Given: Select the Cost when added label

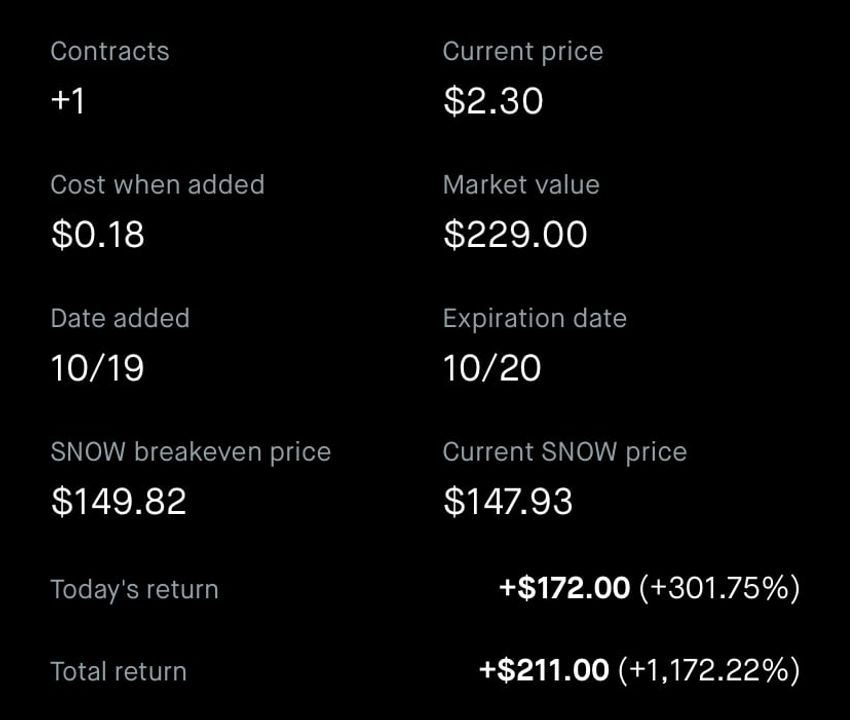Looking at the screenshot, I should click(157, 185).
